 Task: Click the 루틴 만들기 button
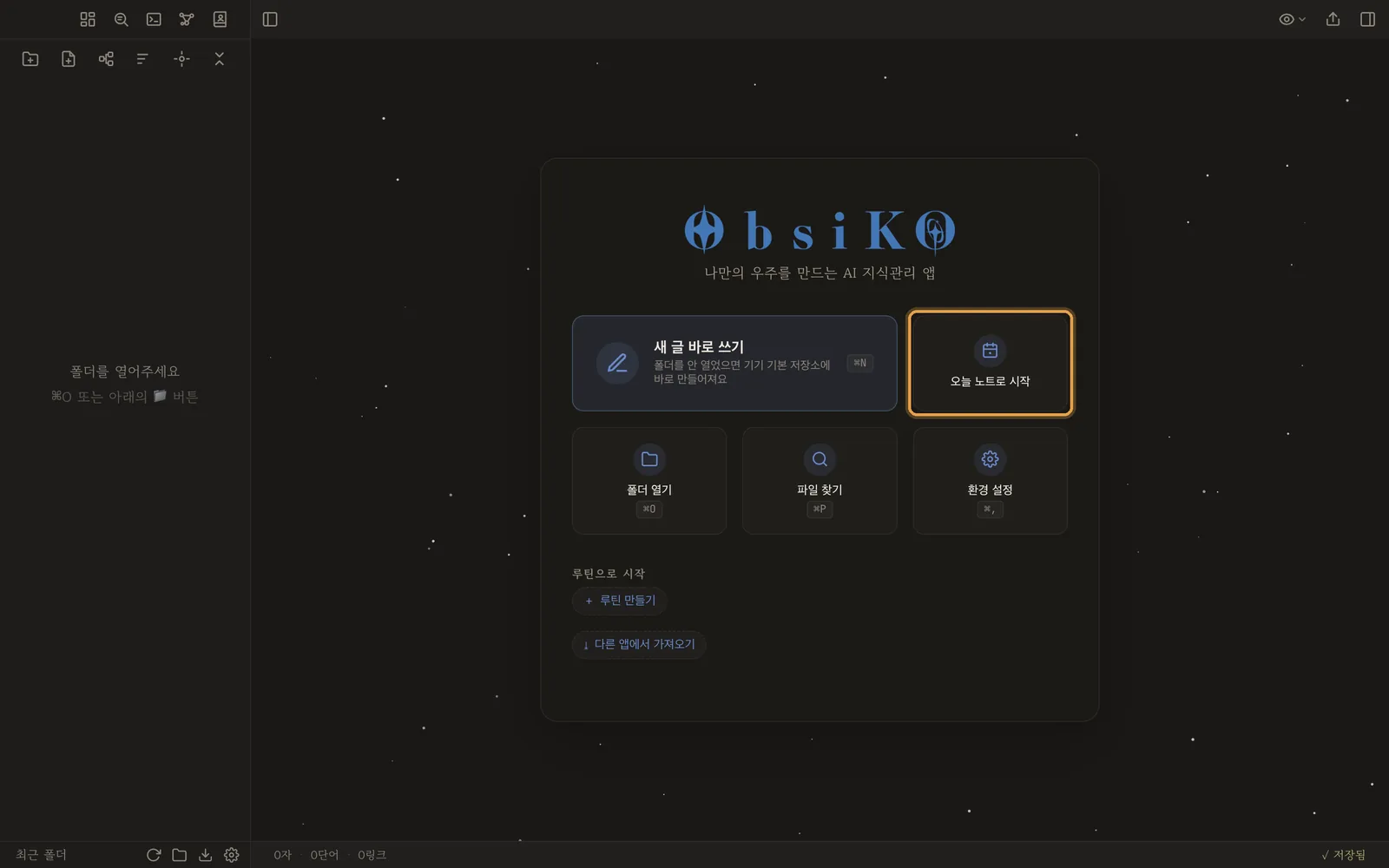620,601
